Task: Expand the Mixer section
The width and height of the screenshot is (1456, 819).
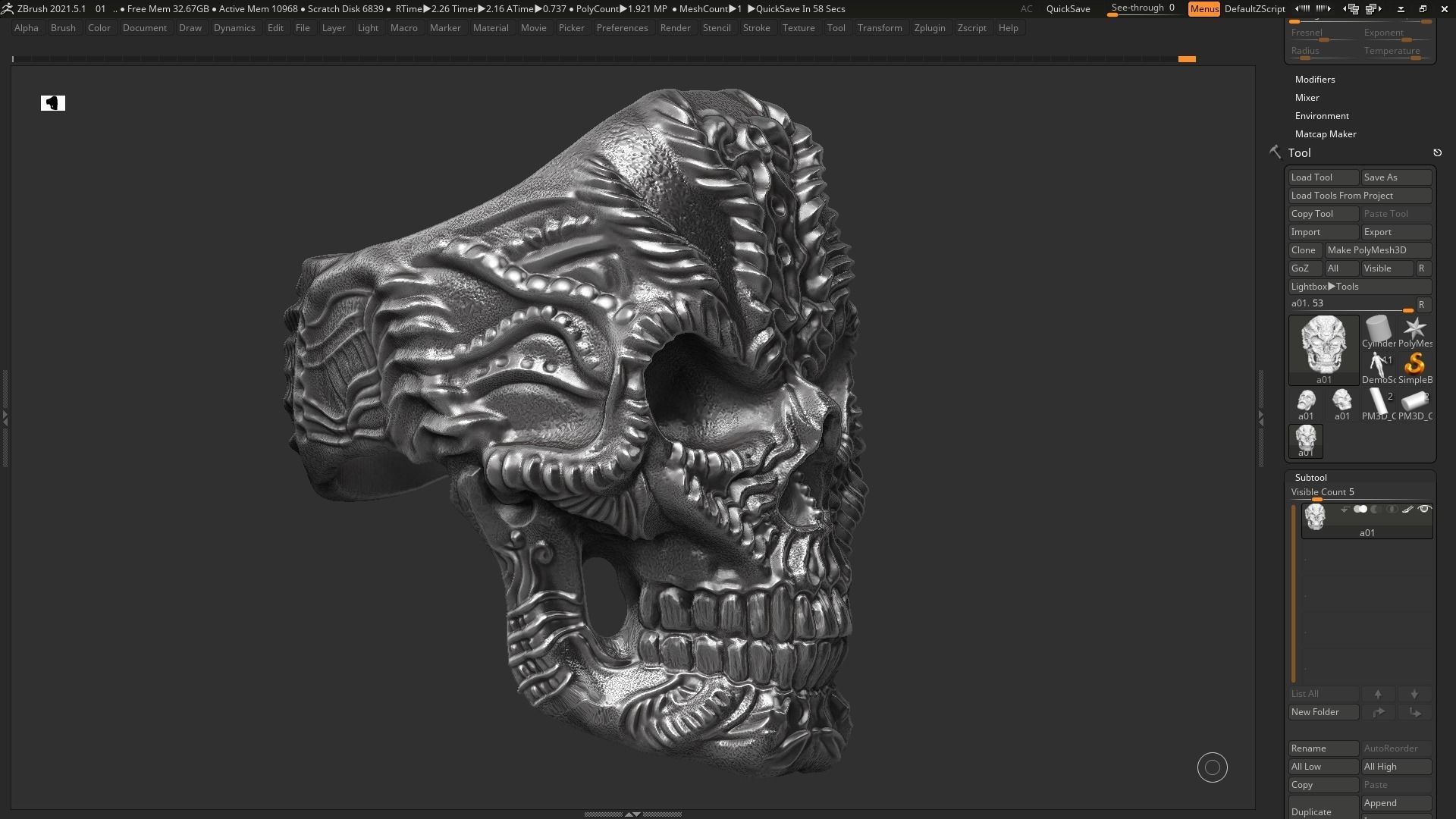Action: click(x=1307, y=98)
